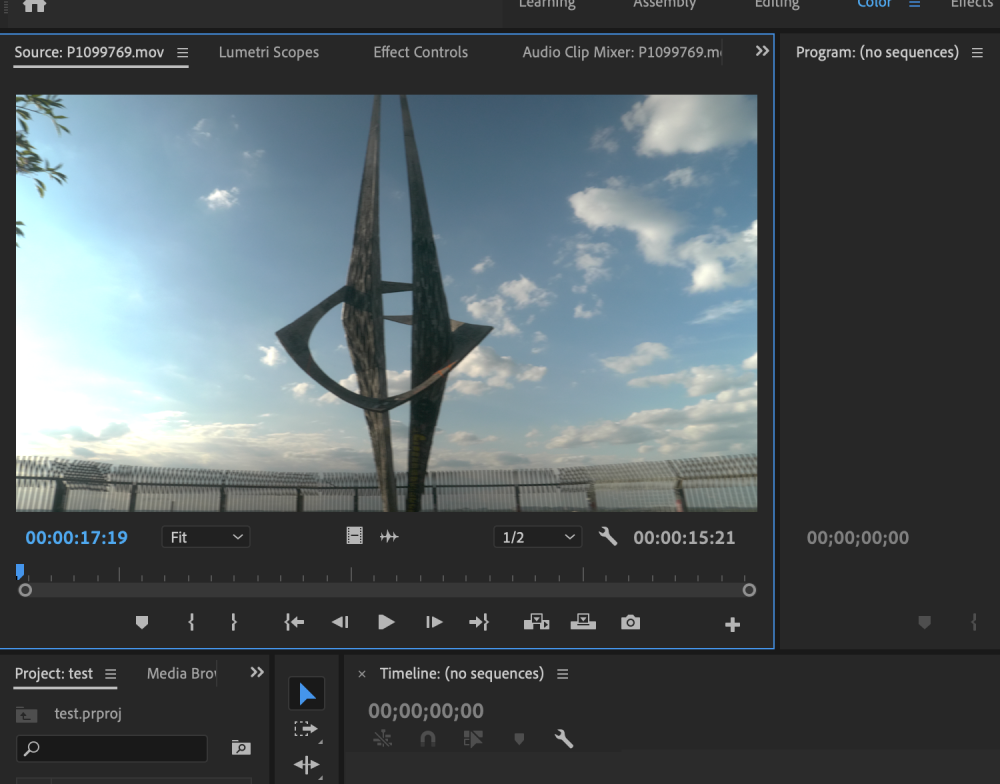Open the Button Editor plus button
The width and height of the screenshot is (1000, 784).
point(732,625)
